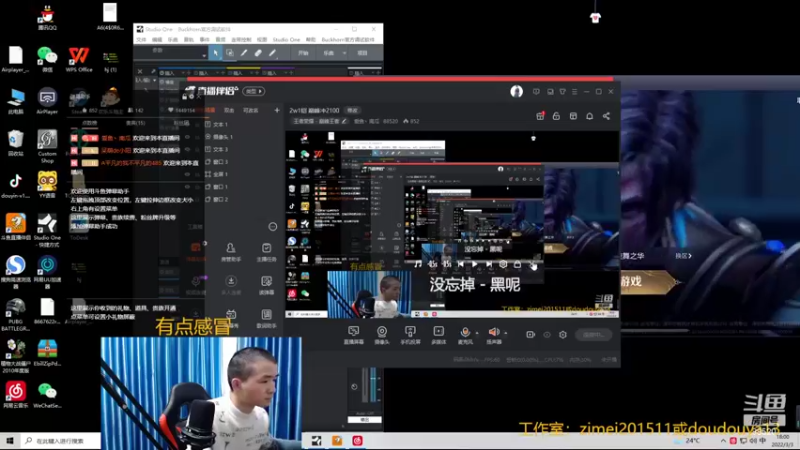The image size is (800, 450).
Task: Click the Windows Start button
Action: [x=10, y=440]
